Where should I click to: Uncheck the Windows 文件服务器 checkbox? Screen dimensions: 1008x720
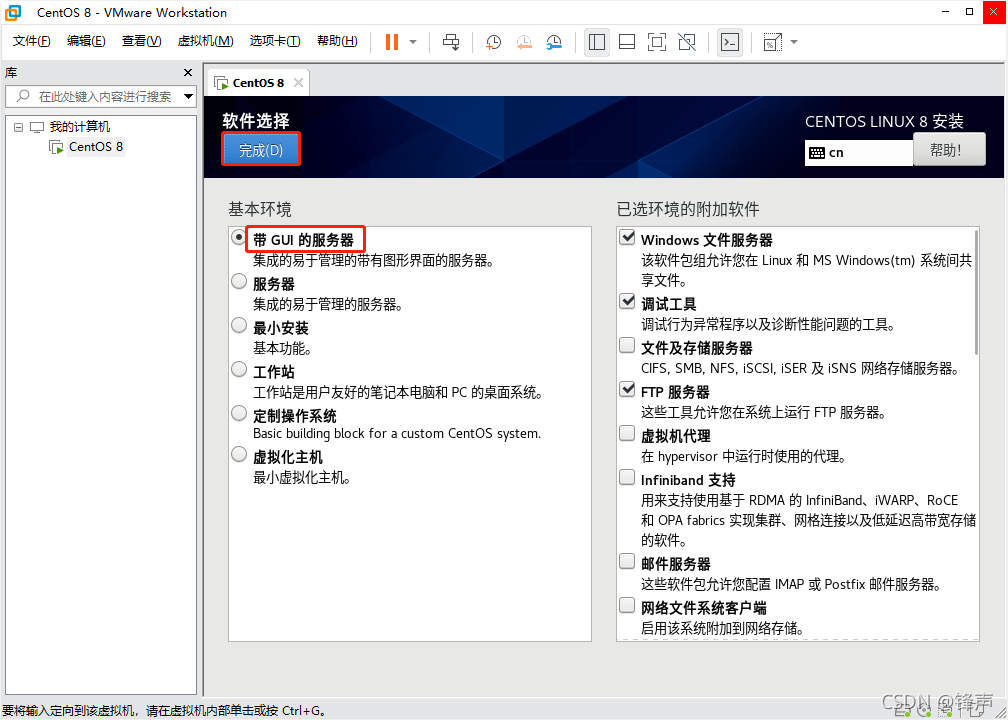[x=627, y=237]
